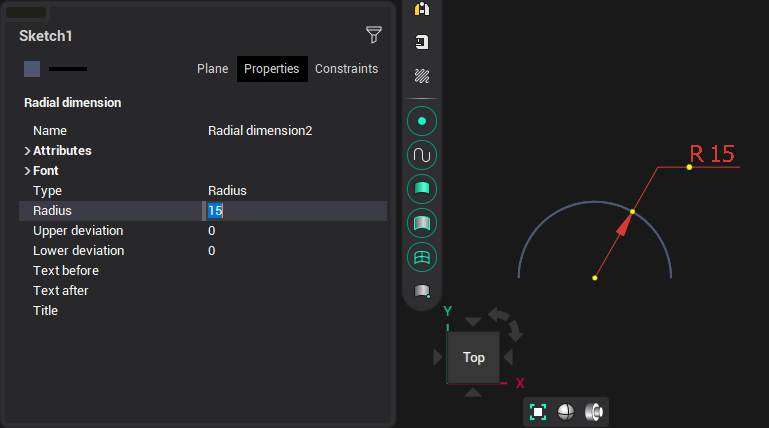Open the Type field showing Radius

tap(227, 190)
